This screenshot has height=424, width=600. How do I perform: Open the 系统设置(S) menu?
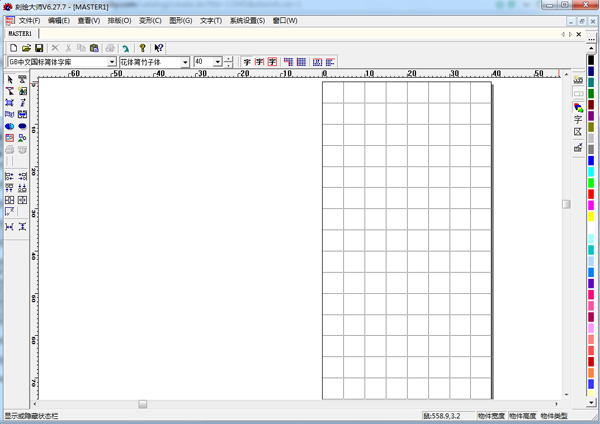click(x=249, y=20)
